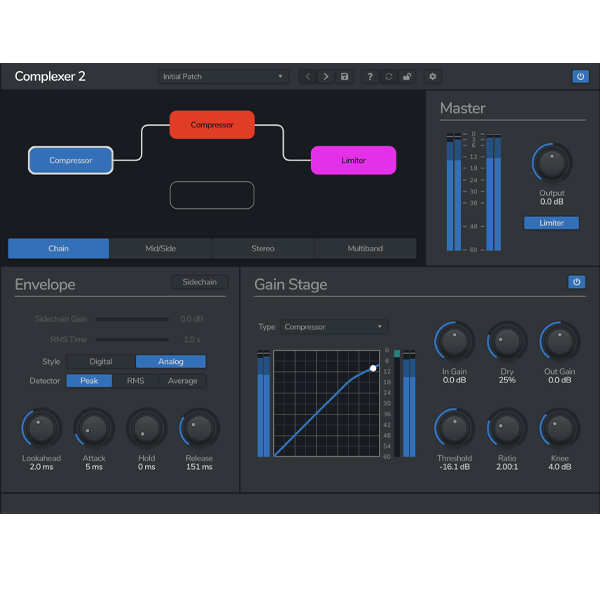Click the Knee knob
This screenshot has width=600, height=600.
[x=560, y=428]
